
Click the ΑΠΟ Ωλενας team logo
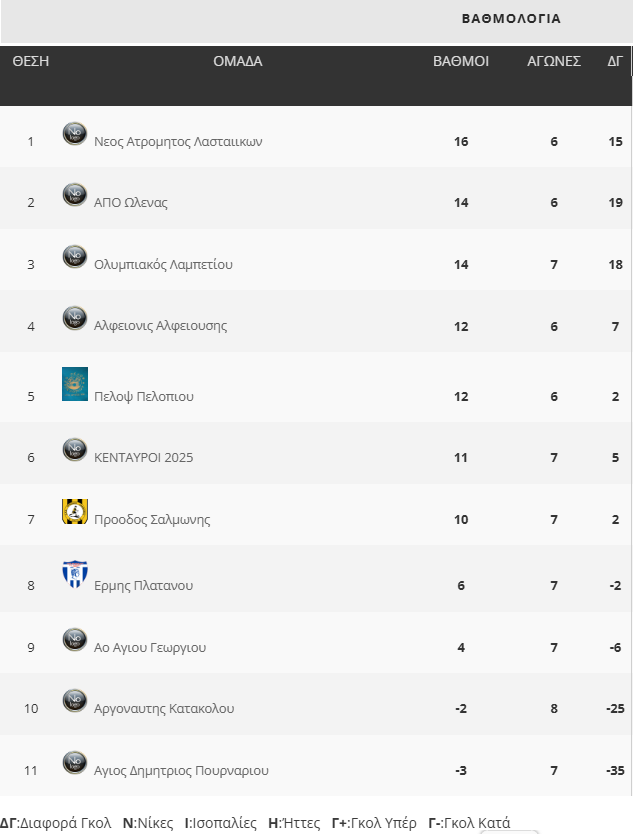(x=75, y=195)
